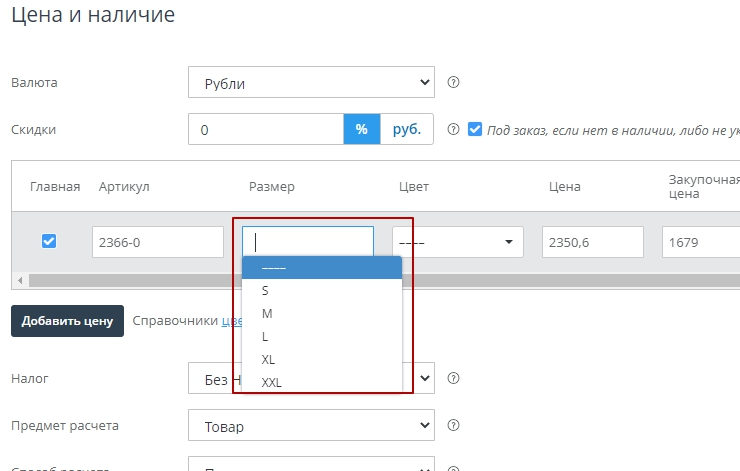Image resolution: width=740 pixels, height=471 pixels.
Task: Select XXL in the size dropdown
Action: [x=272, y=382]
